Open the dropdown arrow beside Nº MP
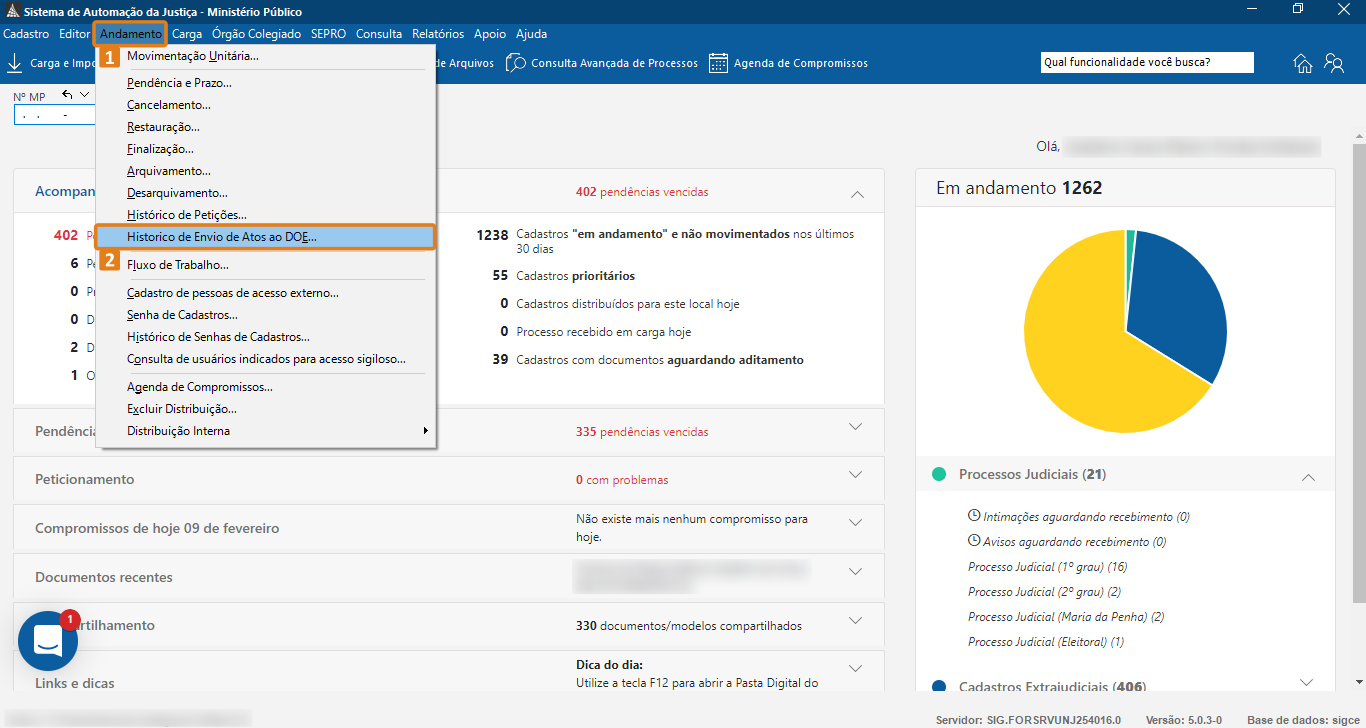 [x=84, y=92]
